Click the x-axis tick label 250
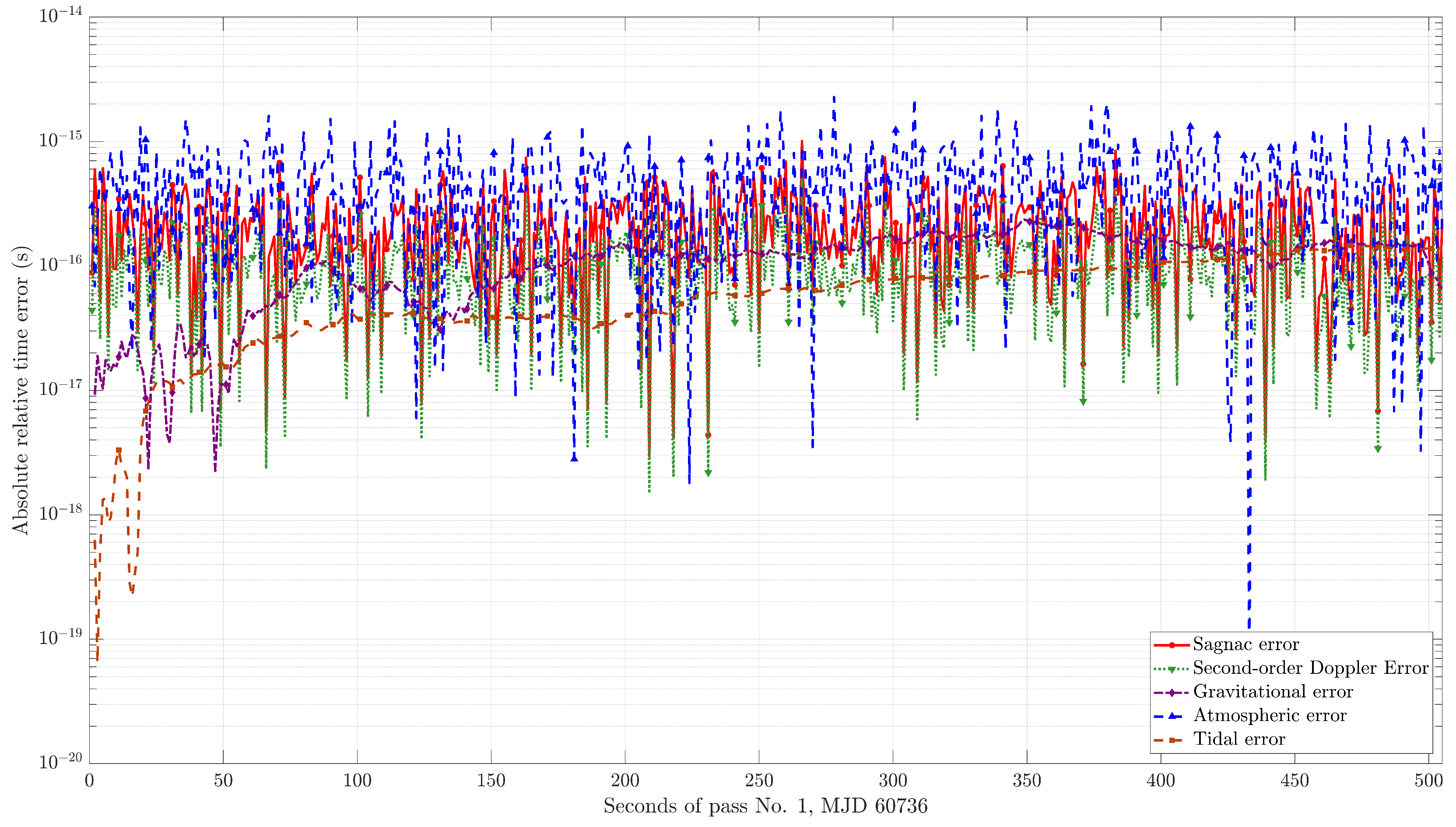The image size is (1456, 827). [759, 781]
